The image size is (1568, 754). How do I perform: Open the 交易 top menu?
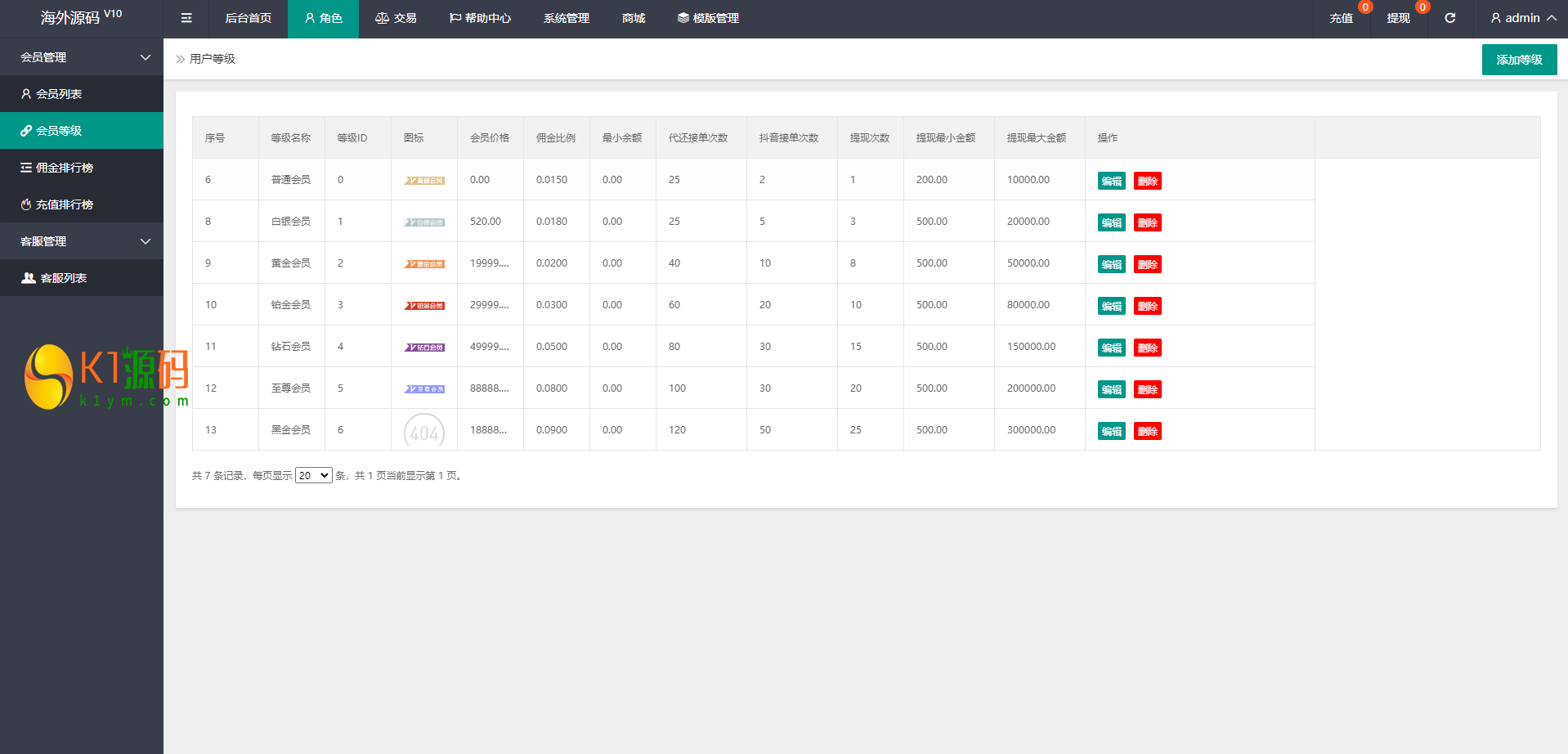pos(396,18)
